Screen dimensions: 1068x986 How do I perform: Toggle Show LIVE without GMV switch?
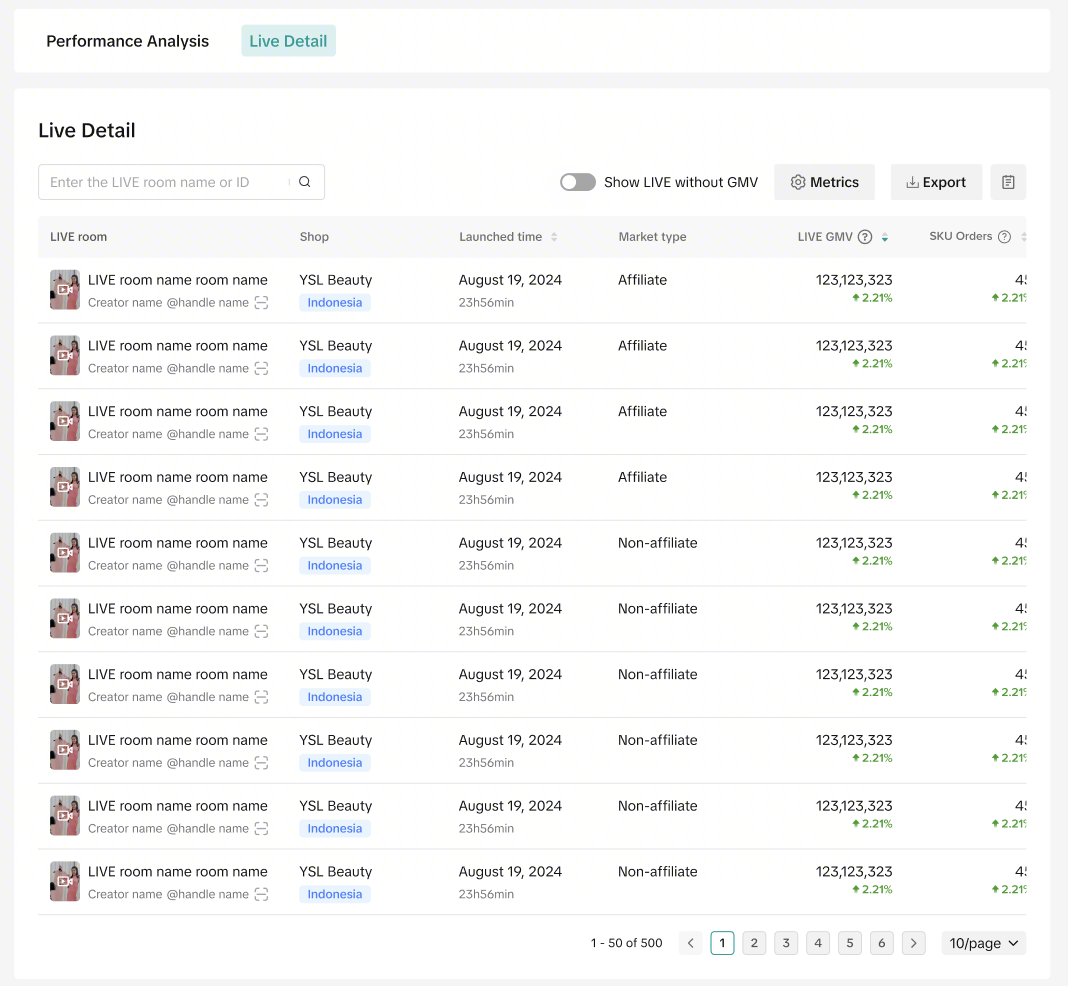pos(578,182)
